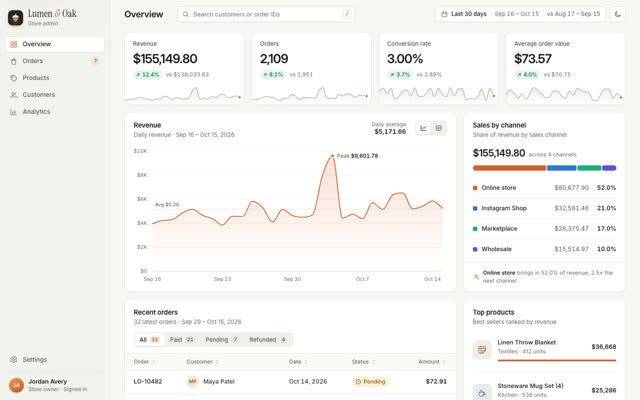This screenshot has width=640, height=400.
Task: Open Analytics from the sidebar
Action: click(55, 111)
